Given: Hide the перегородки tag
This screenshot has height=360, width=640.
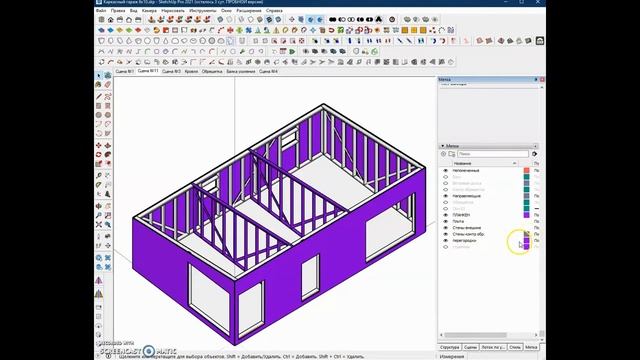Looking at the screenshot, I should (445, 240).
